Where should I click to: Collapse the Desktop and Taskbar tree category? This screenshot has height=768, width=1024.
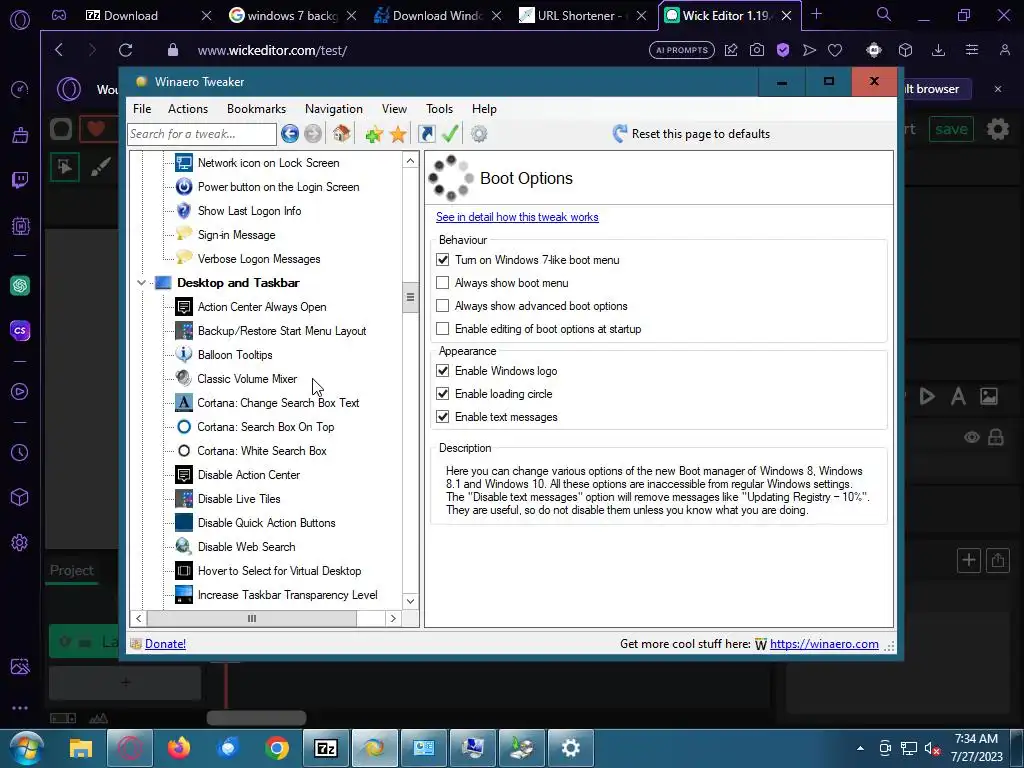pos(141,283)
